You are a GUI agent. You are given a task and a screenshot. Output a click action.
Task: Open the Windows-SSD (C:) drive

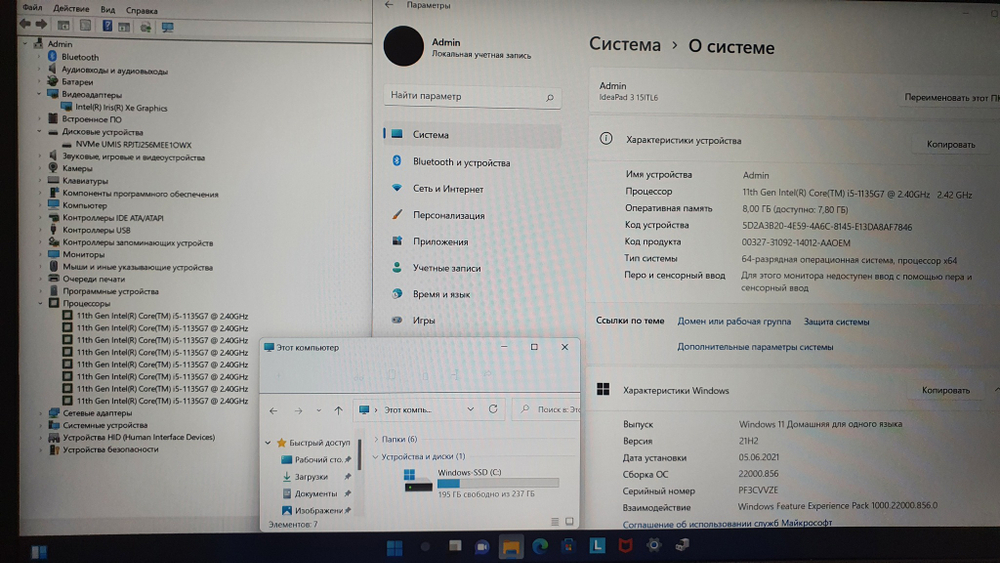[x=482, y=481]
